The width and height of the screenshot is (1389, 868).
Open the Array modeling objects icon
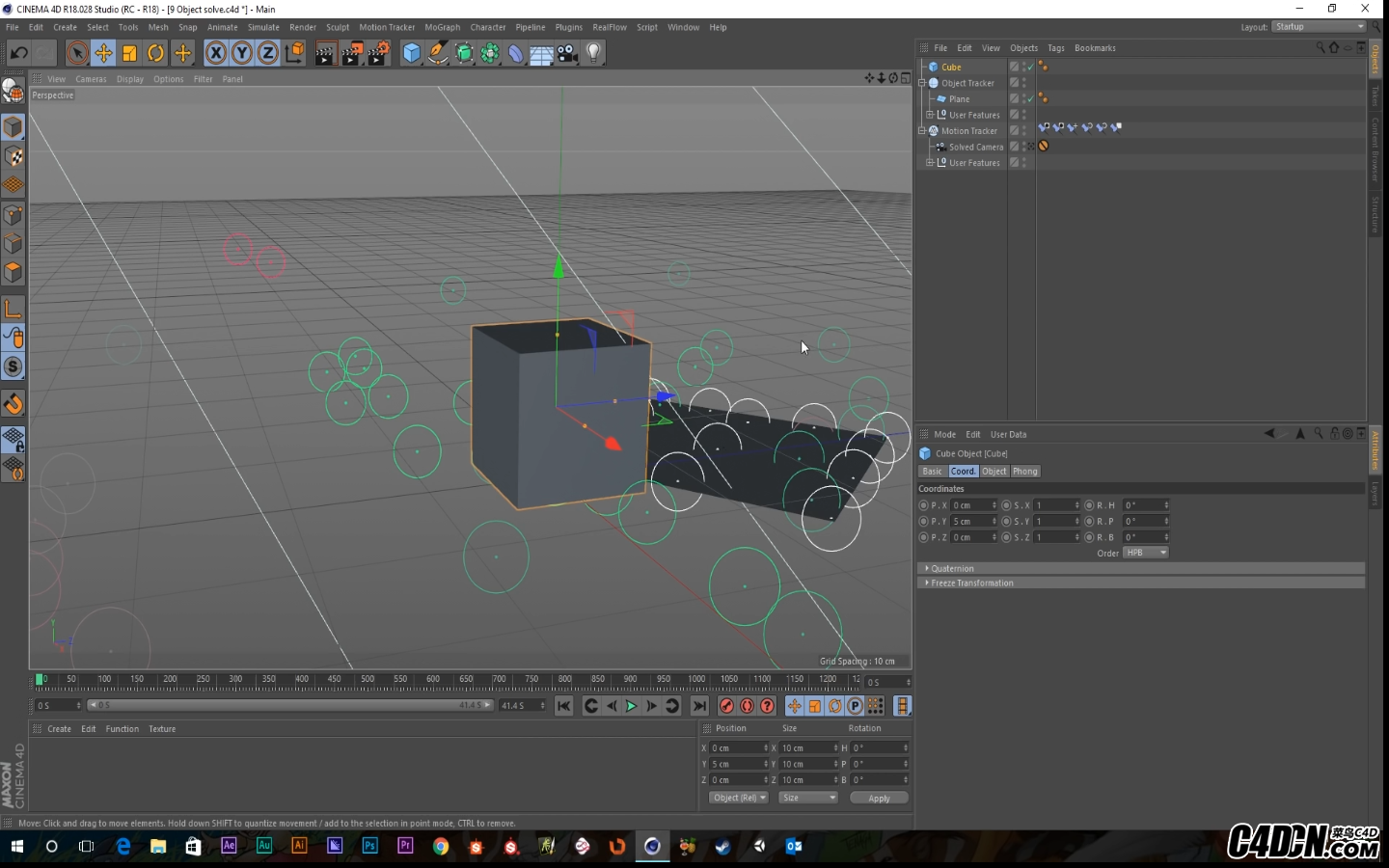point(490,53)
